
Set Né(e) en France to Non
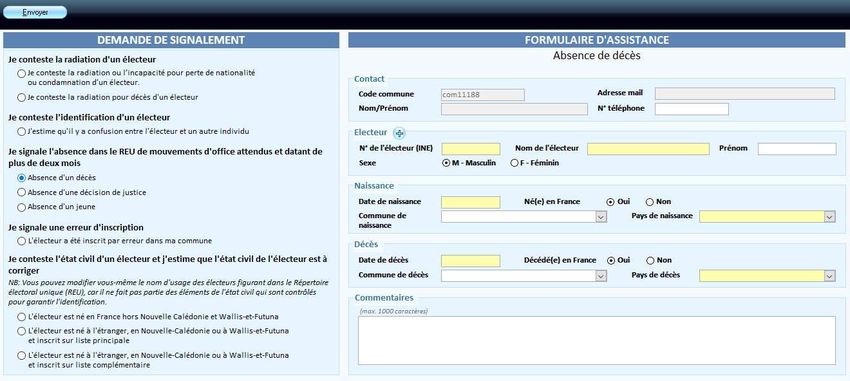pos(649,202)
